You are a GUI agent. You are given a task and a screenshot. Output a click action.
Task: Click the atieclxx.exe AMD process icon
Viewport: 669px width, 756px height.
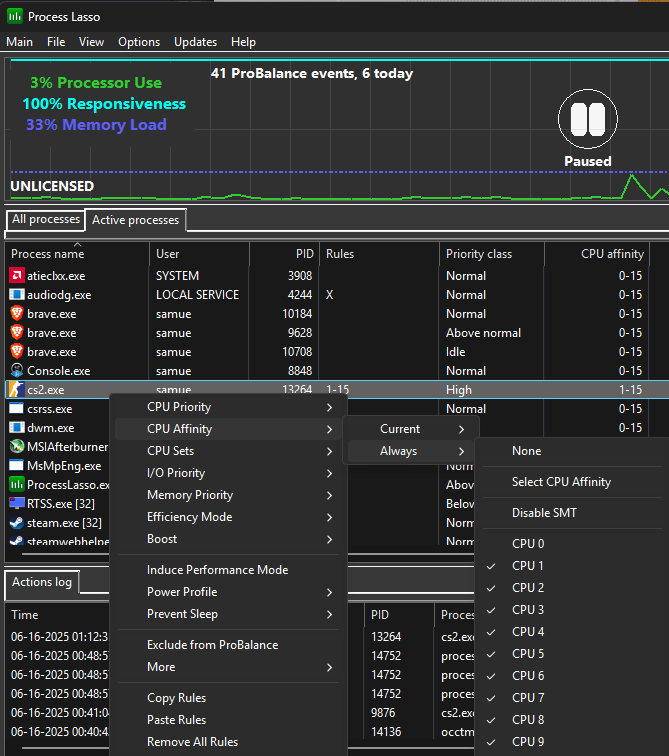pos(16,275)
